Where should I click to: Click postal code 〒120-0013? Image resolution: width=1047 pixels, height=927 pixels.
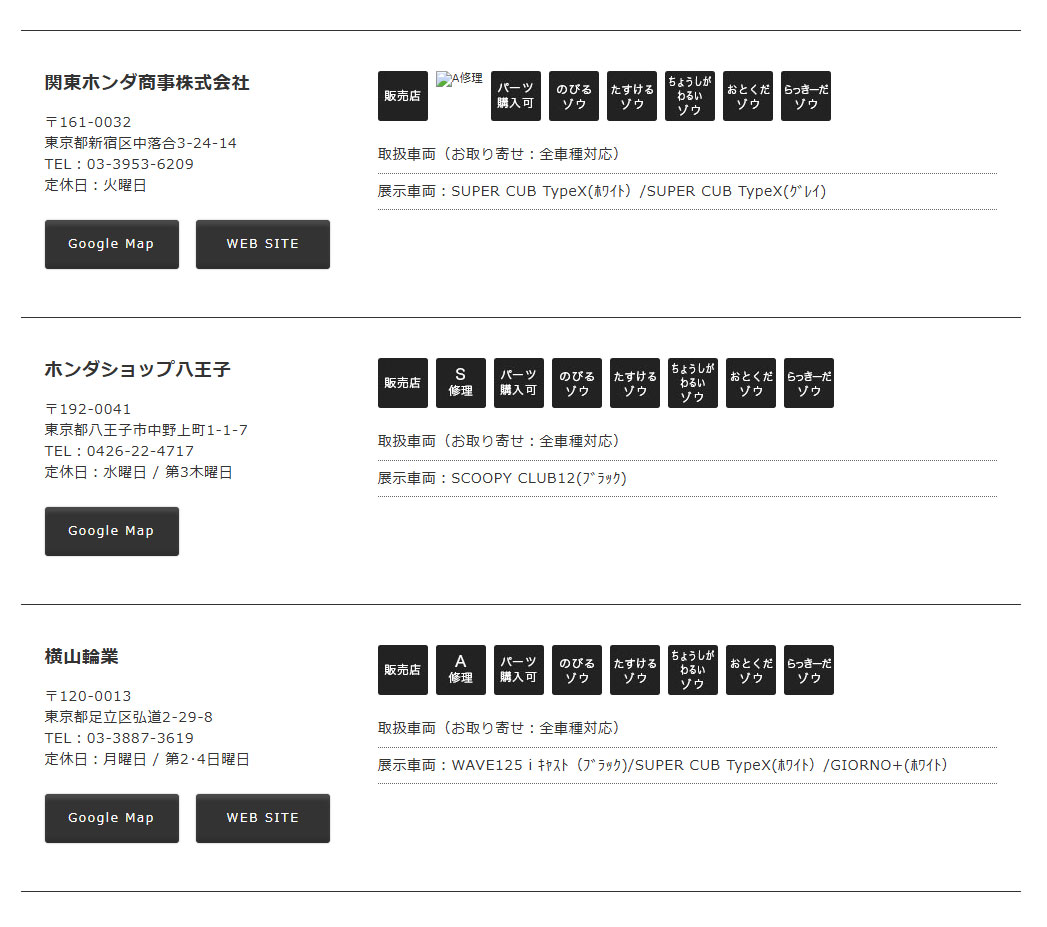point(88,696)
